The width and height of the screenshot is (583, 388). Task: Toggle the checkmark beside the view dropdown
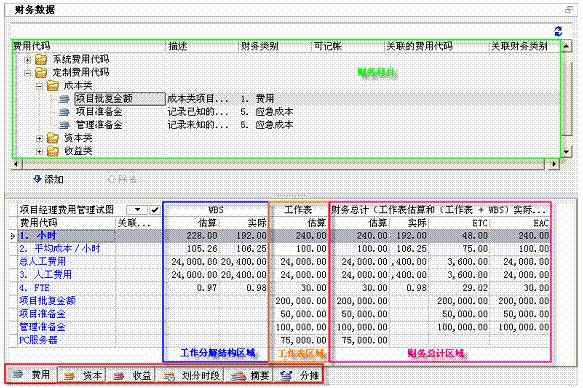(155, 210)
